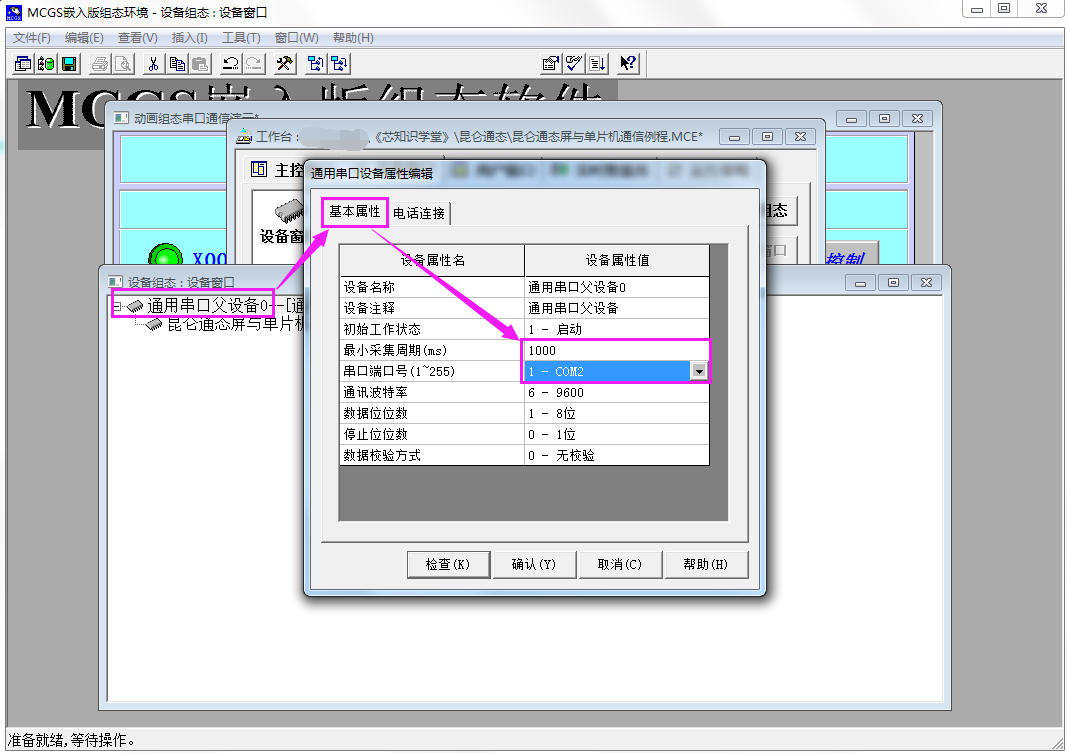The width and height of the screenshot is (1067, 753).
Task: Select the 设备注释 value cell
Action: [617, 308]
